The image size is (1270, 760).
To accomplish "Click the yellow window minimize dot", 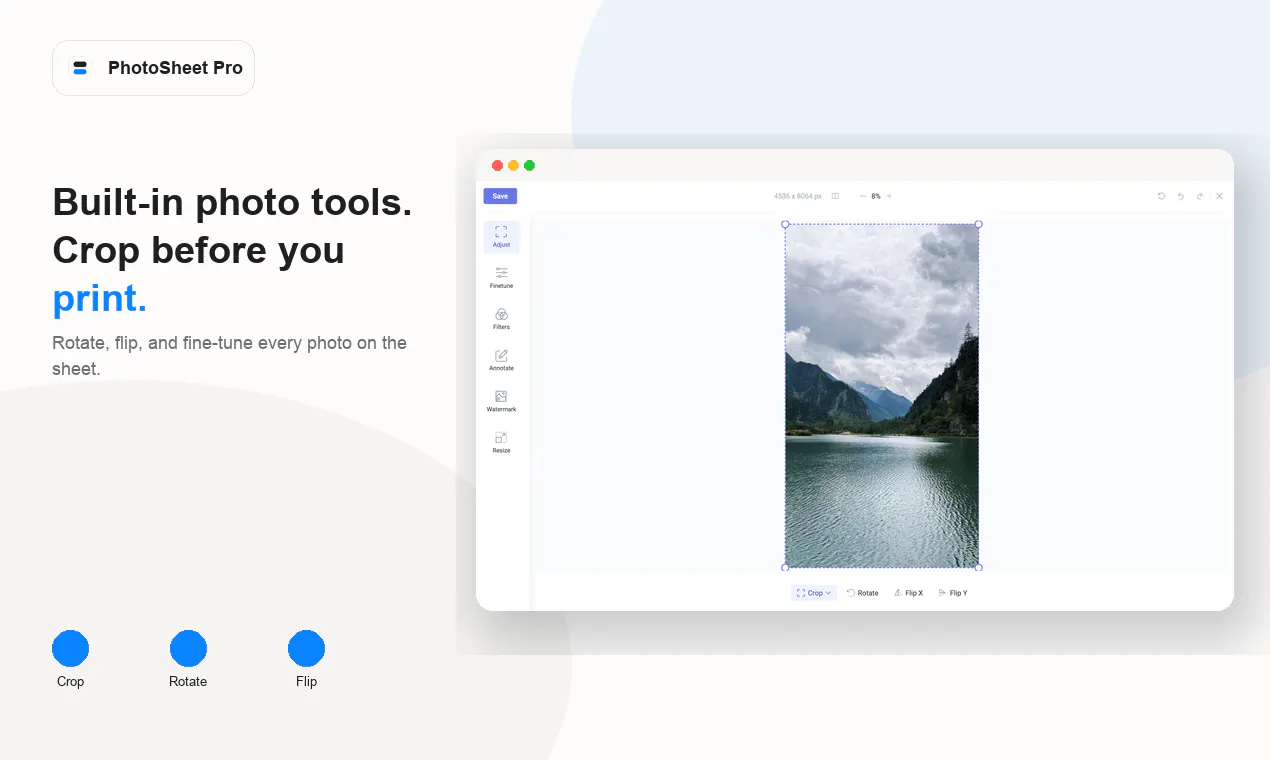I will point(513,165).
